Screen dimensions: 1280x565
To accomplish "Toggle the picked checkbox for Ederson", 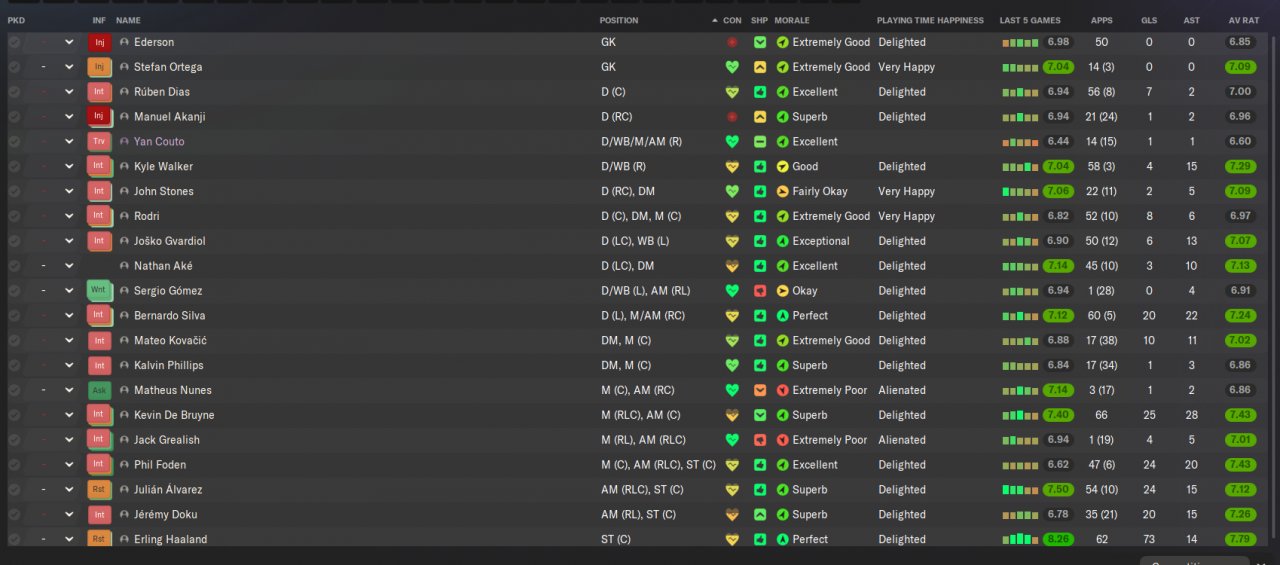I will (14, 42).
